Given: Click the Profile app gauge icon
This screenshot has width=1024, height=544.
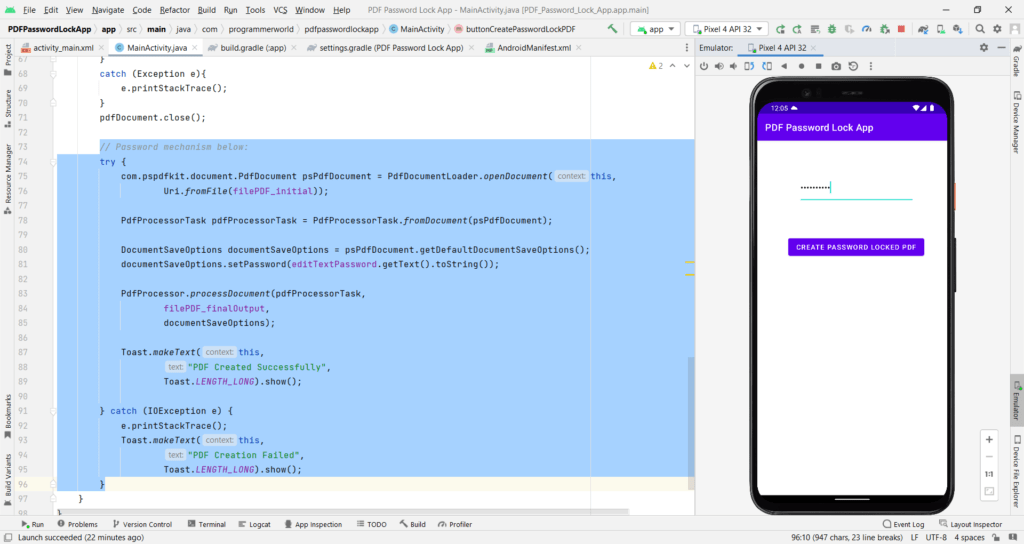Looking at the screenshot, I should tap(867, 29).
